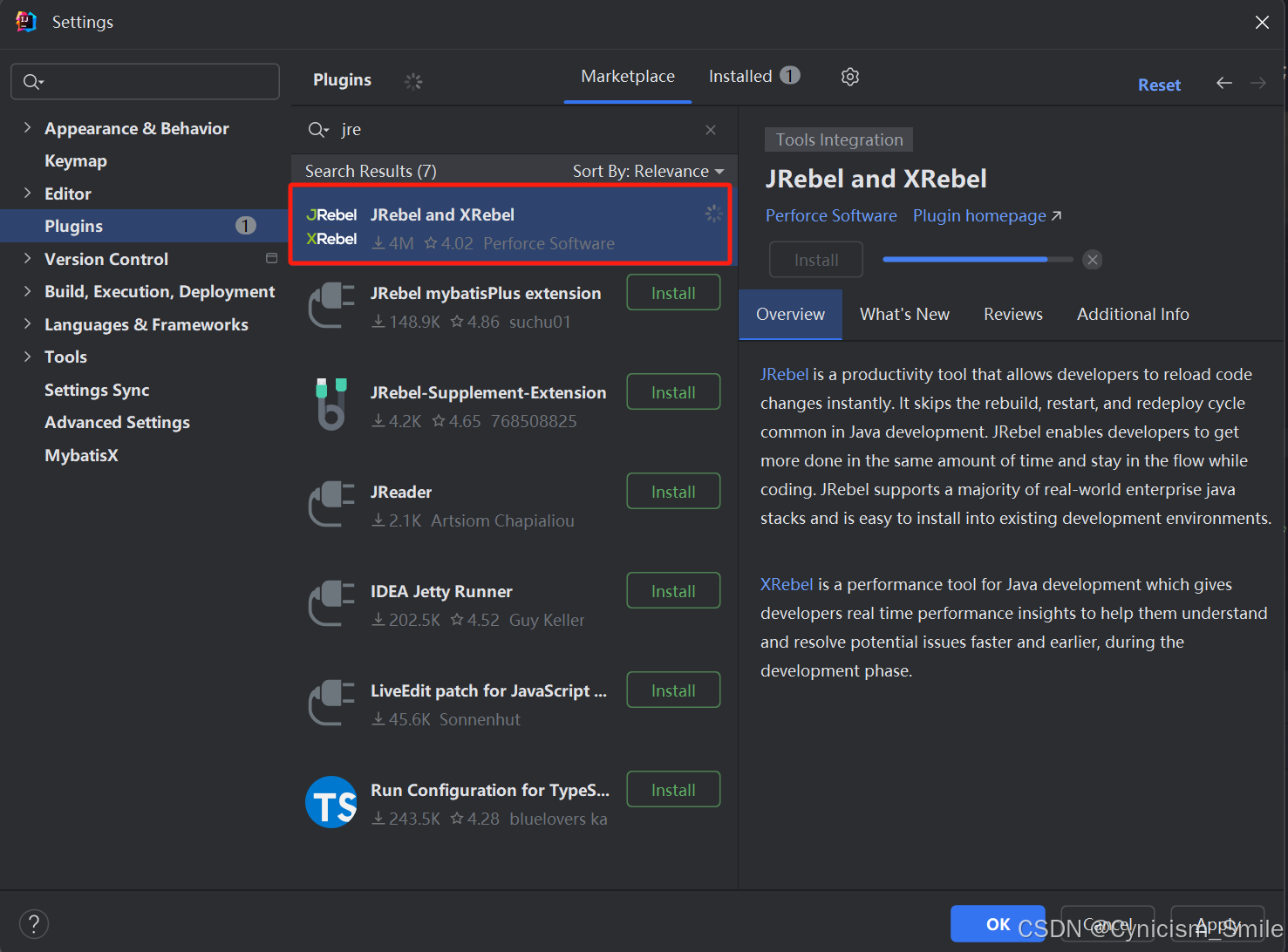The height and width of the screenshot is (952, 1288).
Task: Click the JRebel download progress bar
Action: [x=978, y=260]
